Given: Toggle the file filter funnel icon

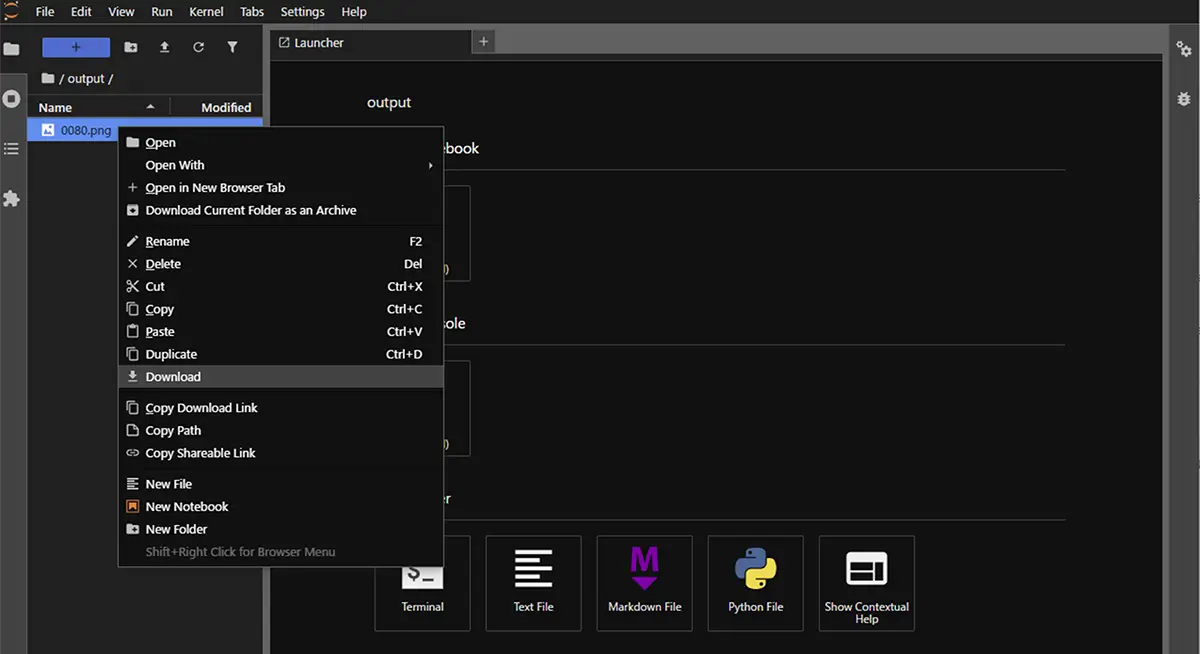Looking at the screenshot, I should click(x=232, y=47).
